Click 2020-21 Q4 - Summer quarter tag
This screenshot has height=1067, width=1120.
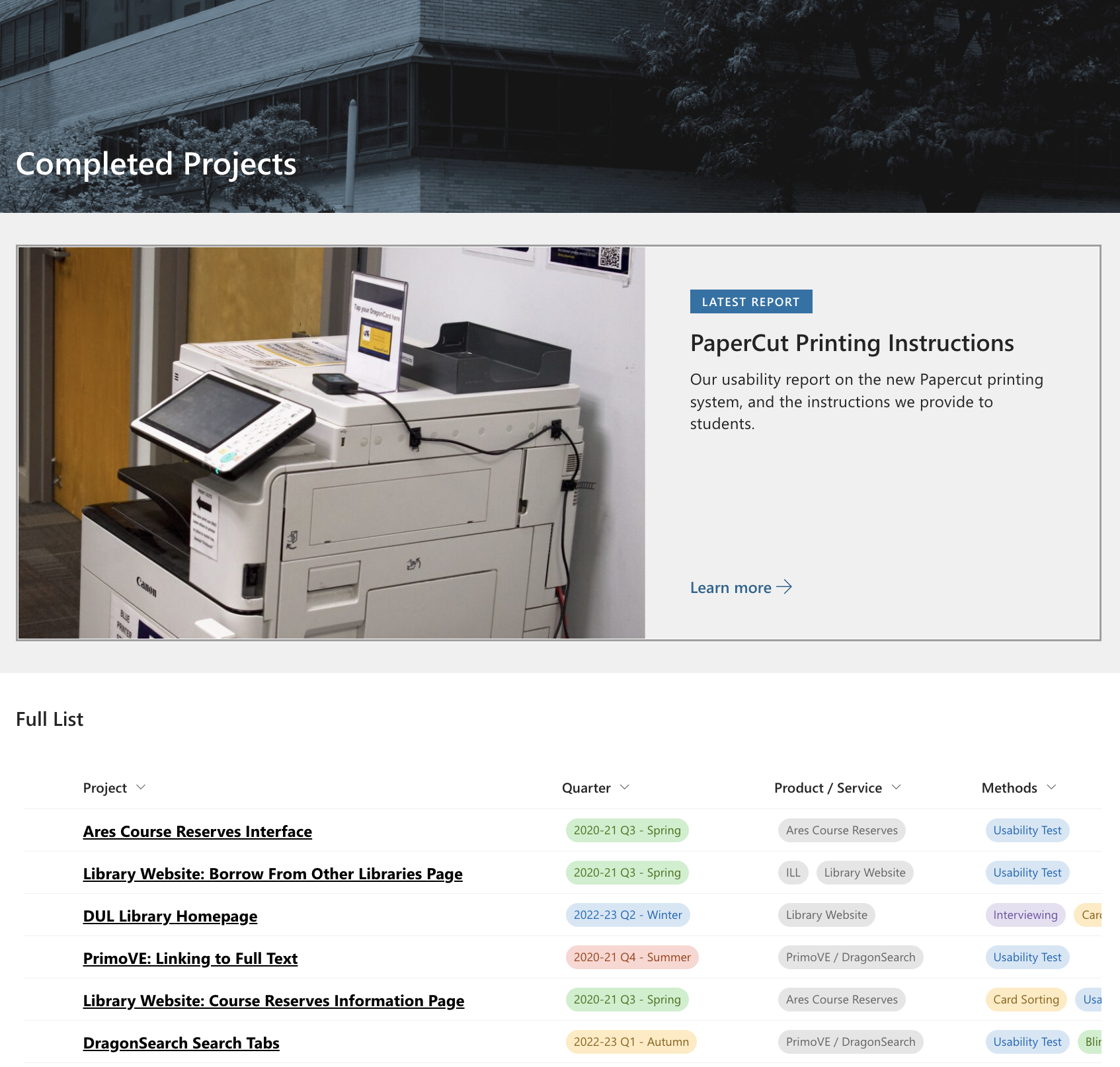(x=632, y=957)
